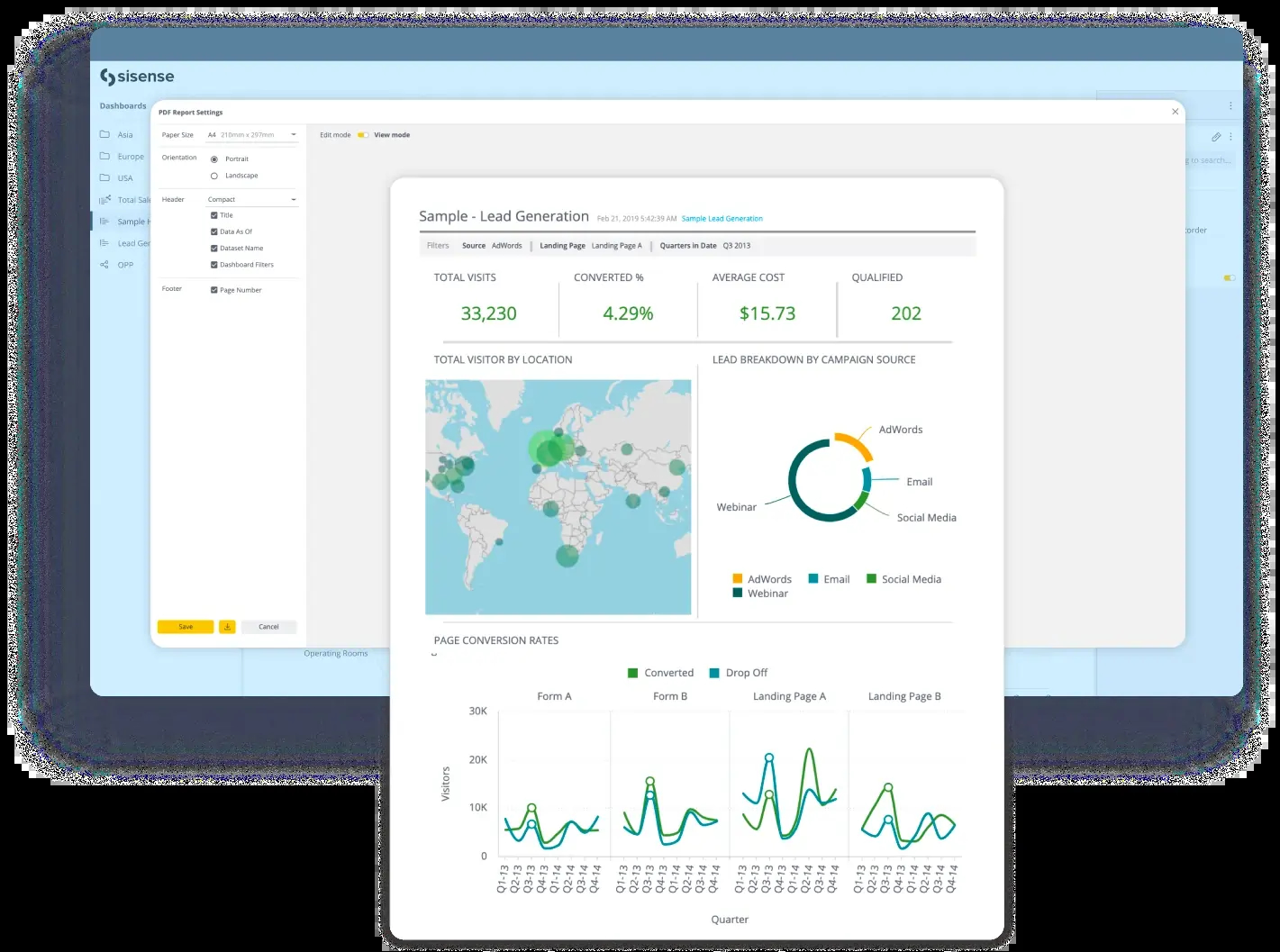Click the OPP share icon
1280x952 pixels.
click(x=105, y=265)
